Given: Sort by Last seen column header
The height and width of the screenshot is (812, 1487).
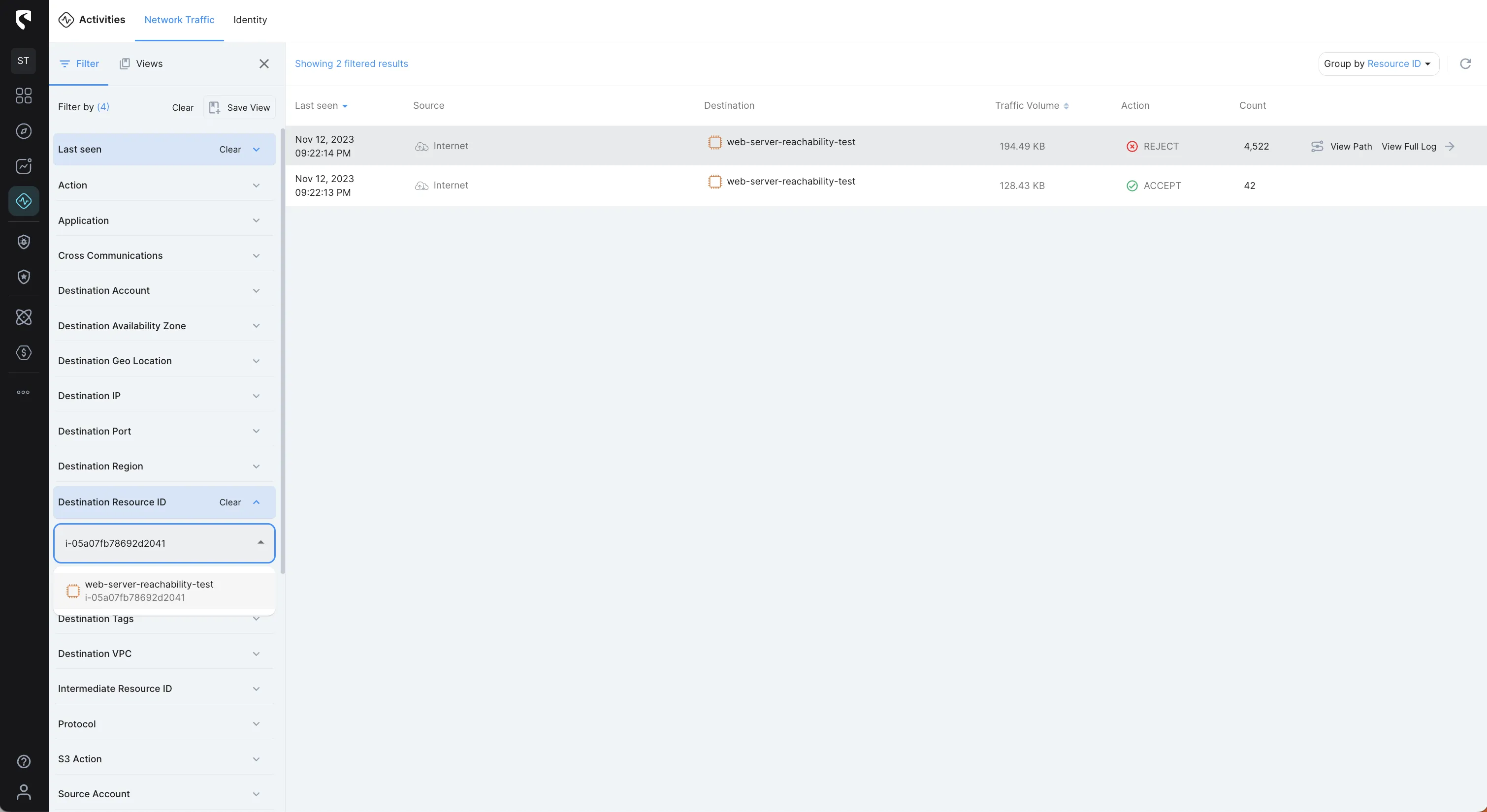Looking at the screenshot, I should click(x=321, y=106).
